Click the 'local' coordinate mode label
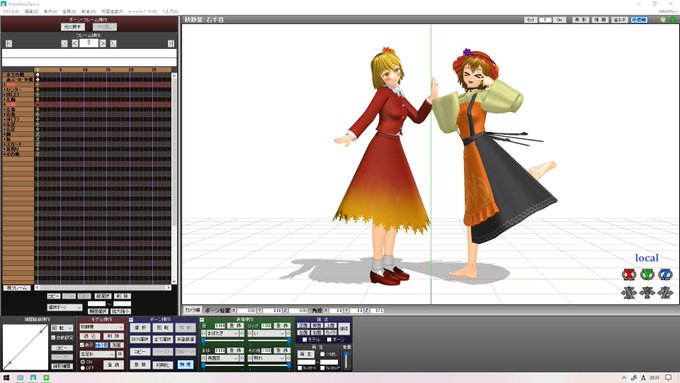Viewport: 680px width, 383px height. pyautogui.click(x=647, y=258)
